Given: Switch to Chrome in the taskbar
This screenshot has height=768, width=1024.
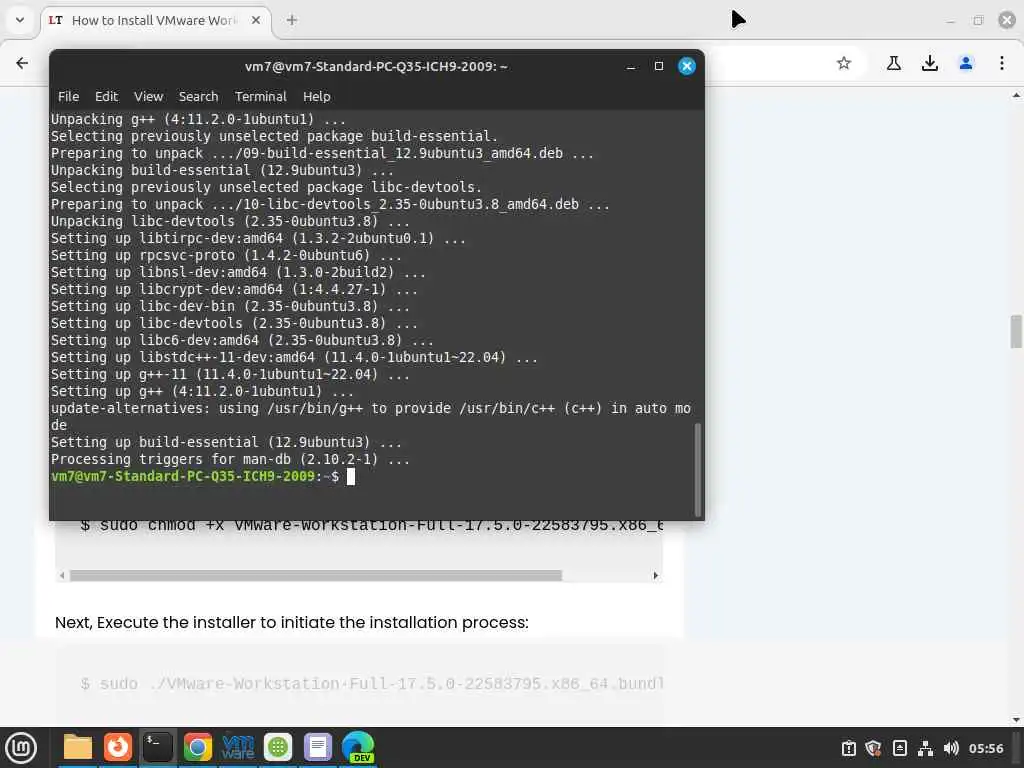Looking at the screenshot, I should click(x=198, y=747).
